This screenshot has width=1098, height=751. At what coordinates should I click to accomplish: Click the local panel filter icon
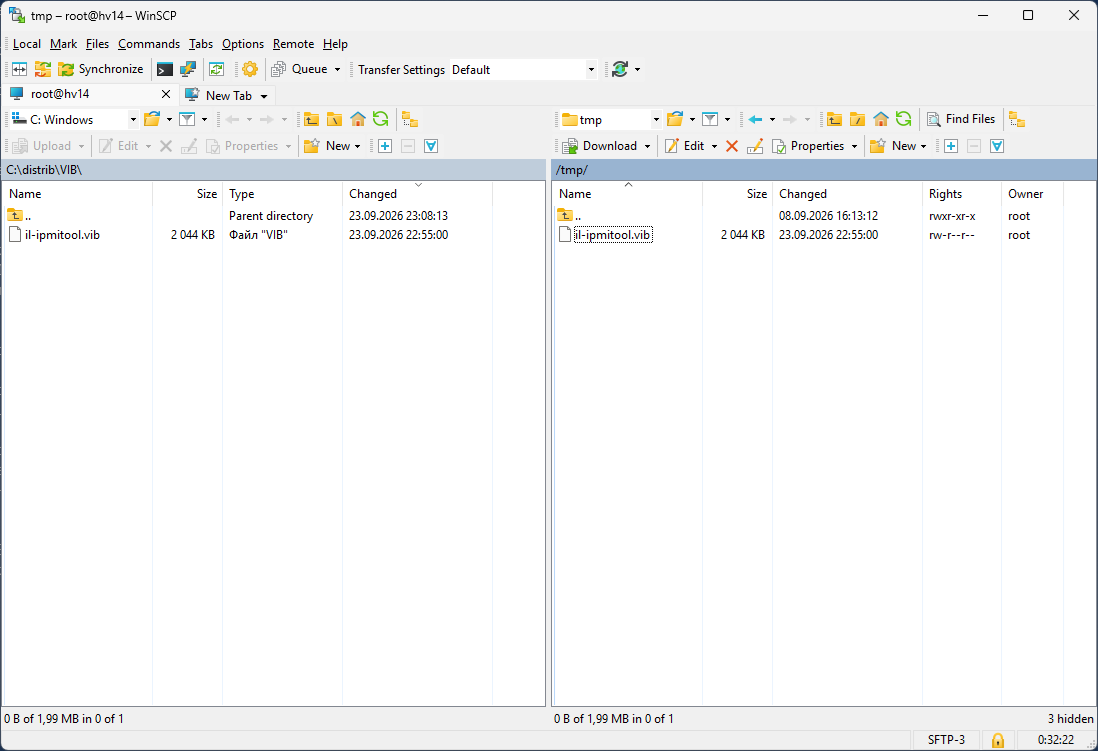[187, 119]
